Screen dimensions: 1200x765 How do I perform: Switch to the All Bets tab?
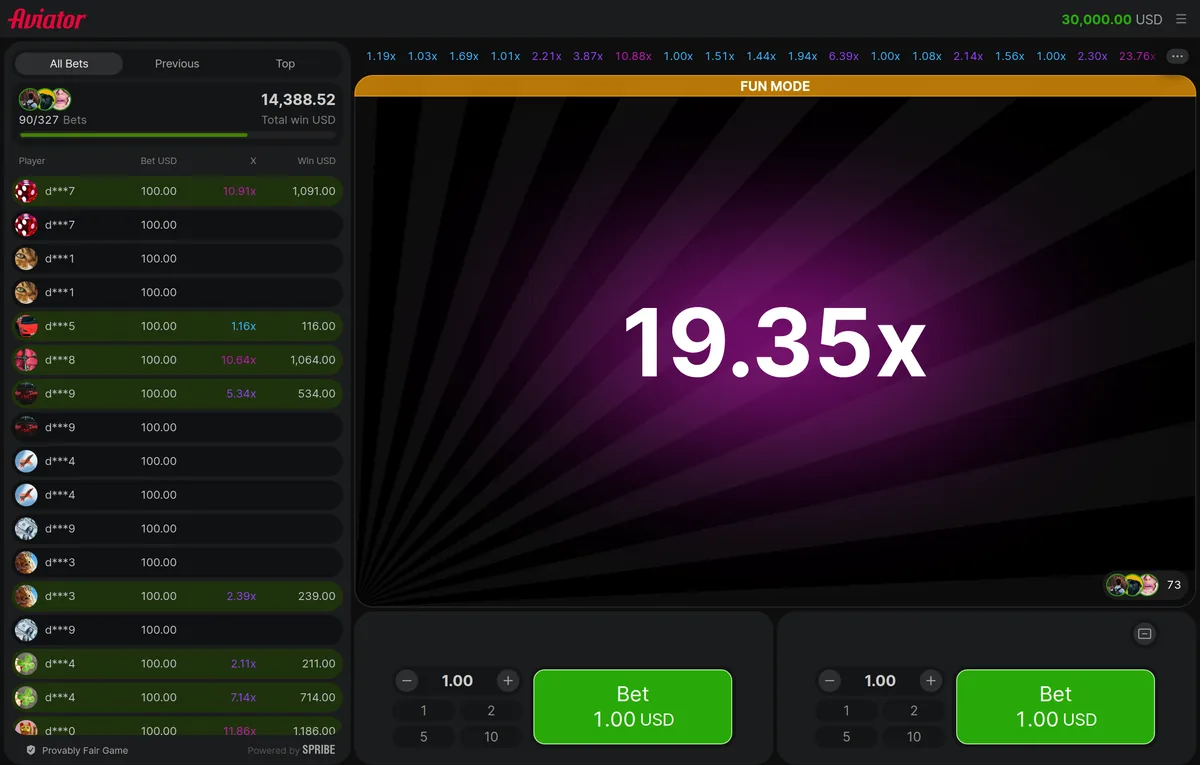69,64
